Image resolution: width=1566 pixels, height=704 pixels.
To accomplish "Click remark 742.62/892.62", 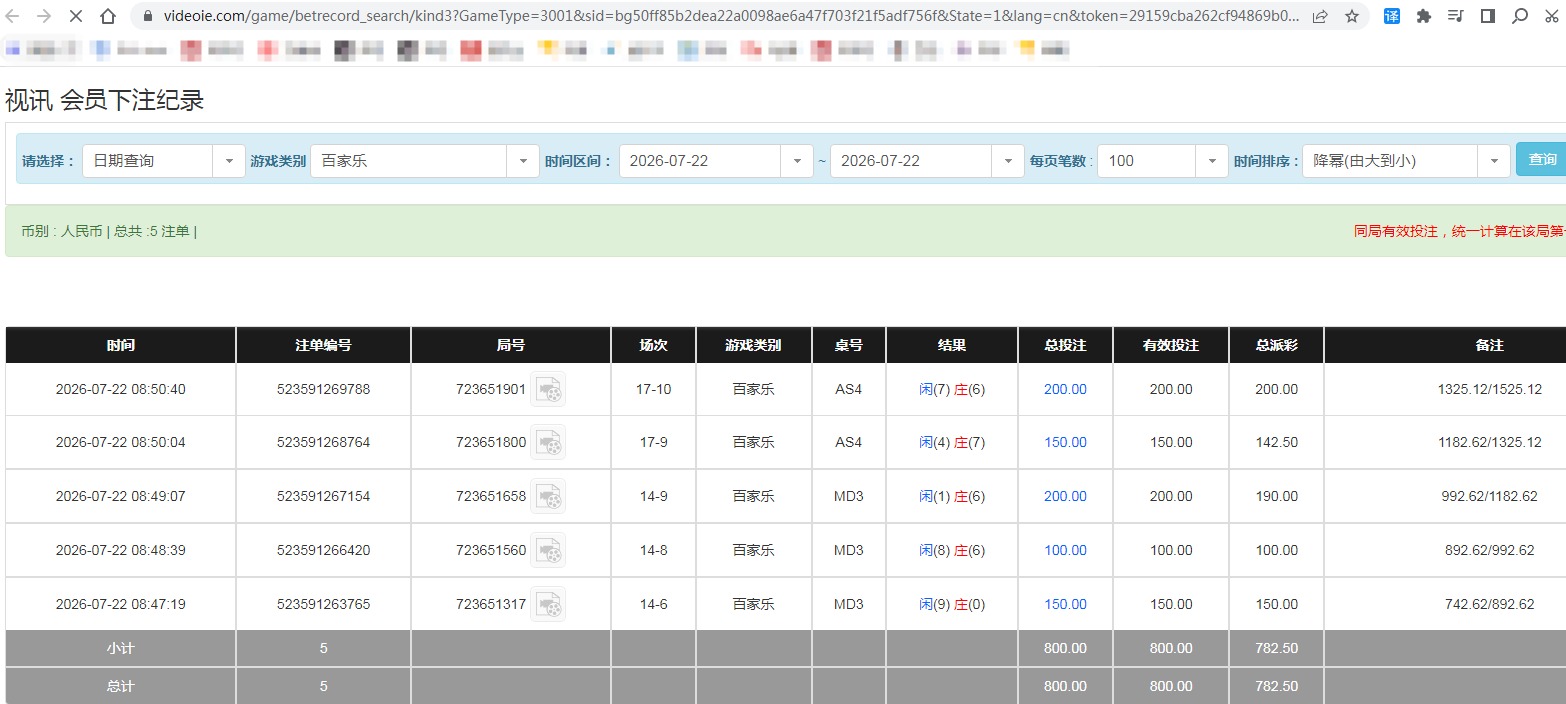I will (x=1490, y=604).
